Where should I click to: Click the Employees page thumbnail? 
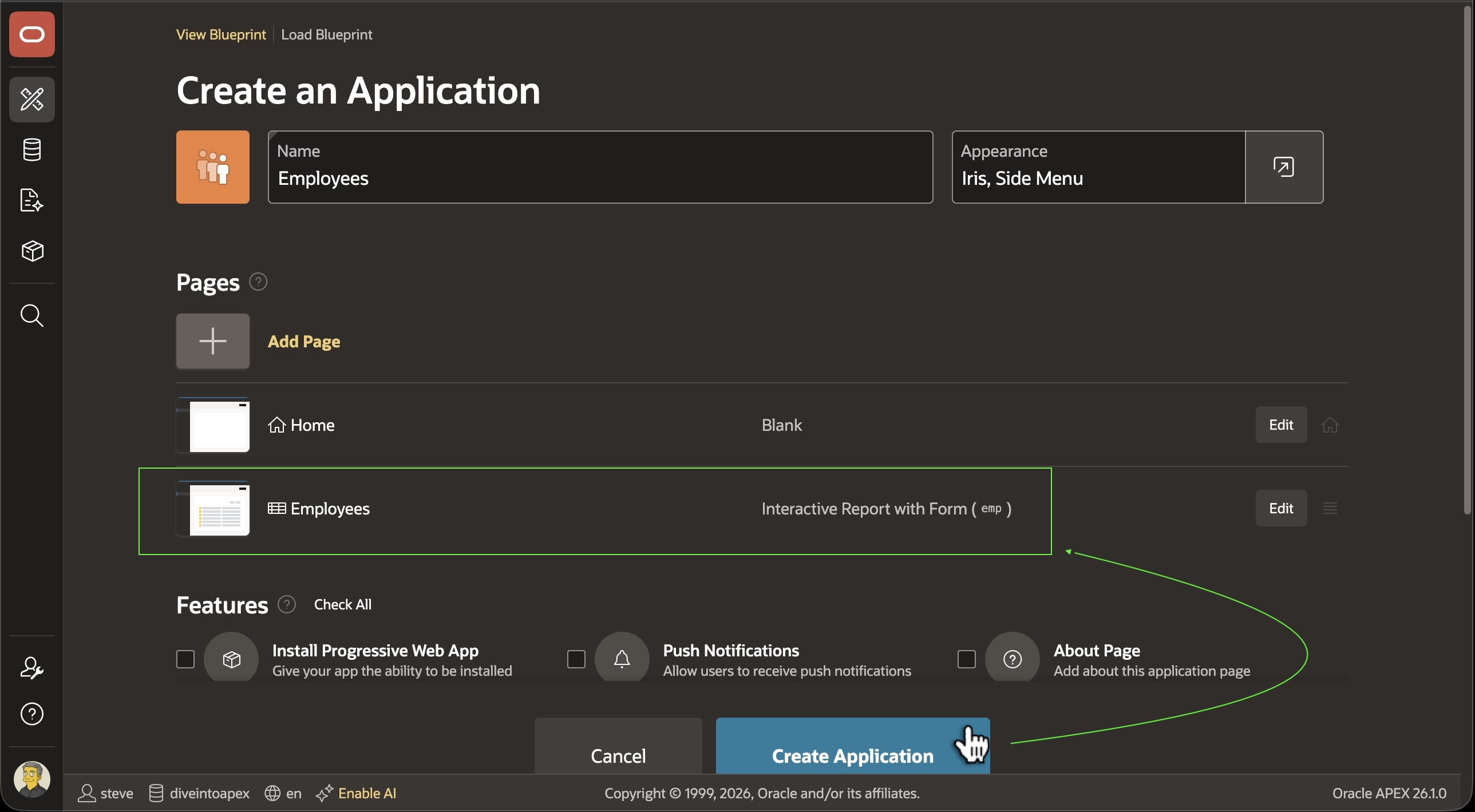click(212, 509)
